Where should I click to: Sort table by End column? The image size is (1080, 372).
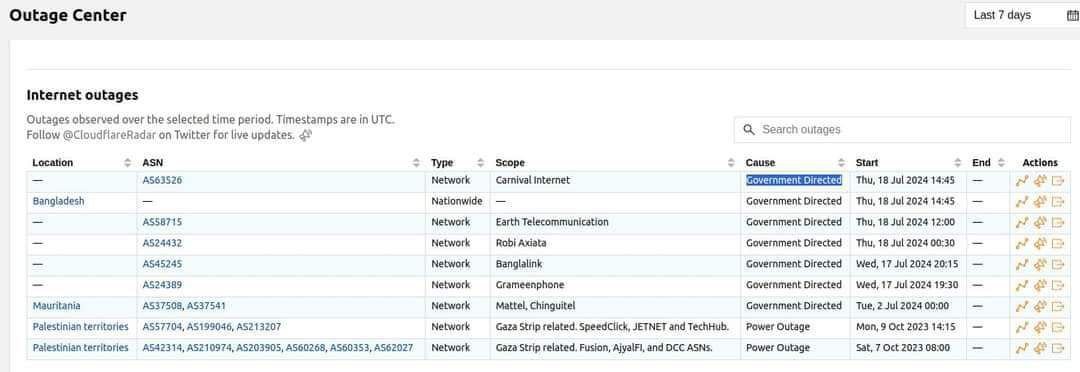[1001, 163]
